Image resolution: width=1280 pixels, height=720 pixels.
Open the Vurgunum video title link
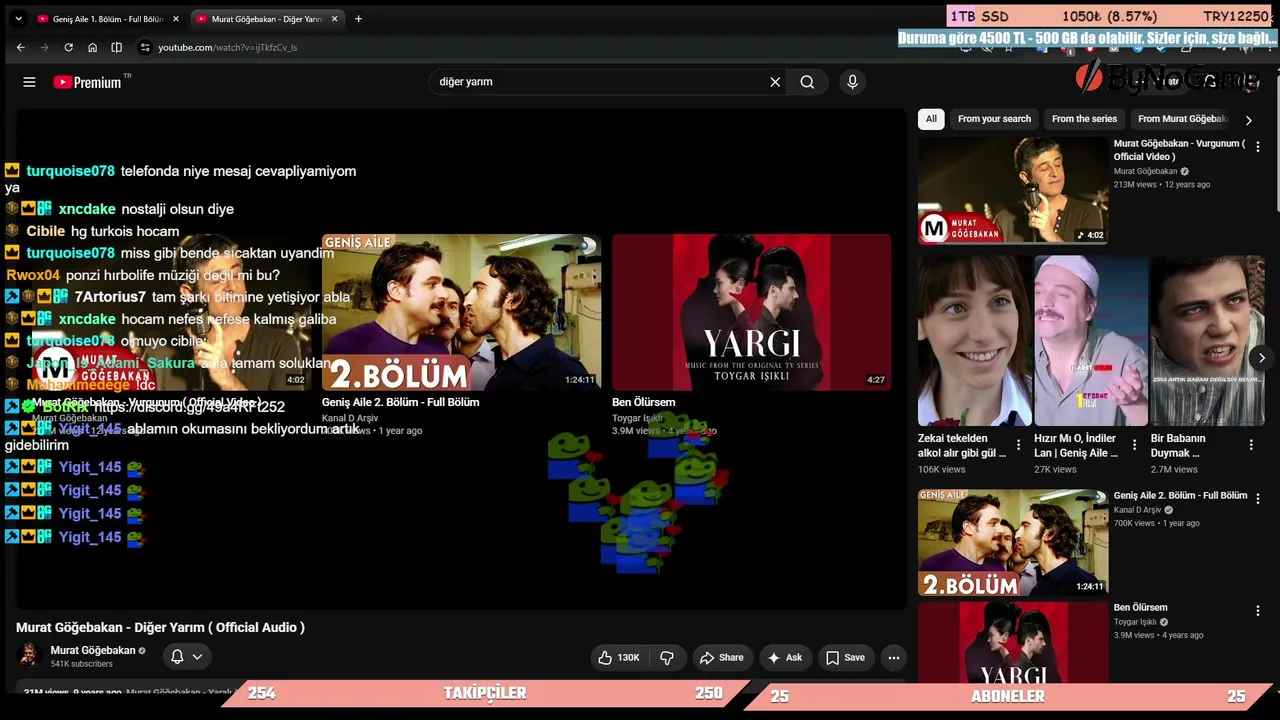coord(1180,150)
